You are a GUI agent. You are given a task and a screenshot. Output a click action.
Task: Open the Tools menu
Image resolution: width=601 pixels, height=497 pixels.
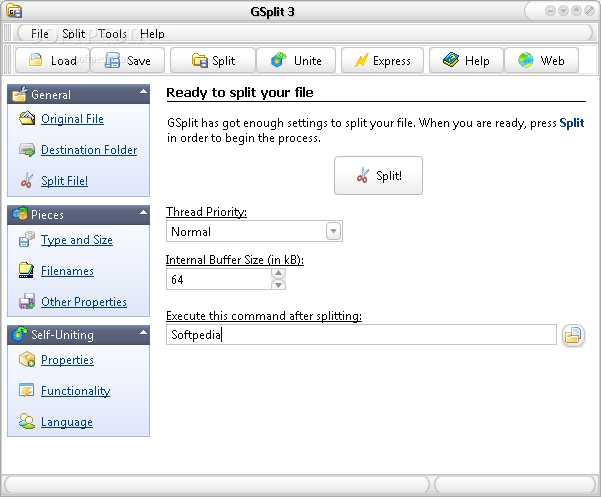[112, 34]
